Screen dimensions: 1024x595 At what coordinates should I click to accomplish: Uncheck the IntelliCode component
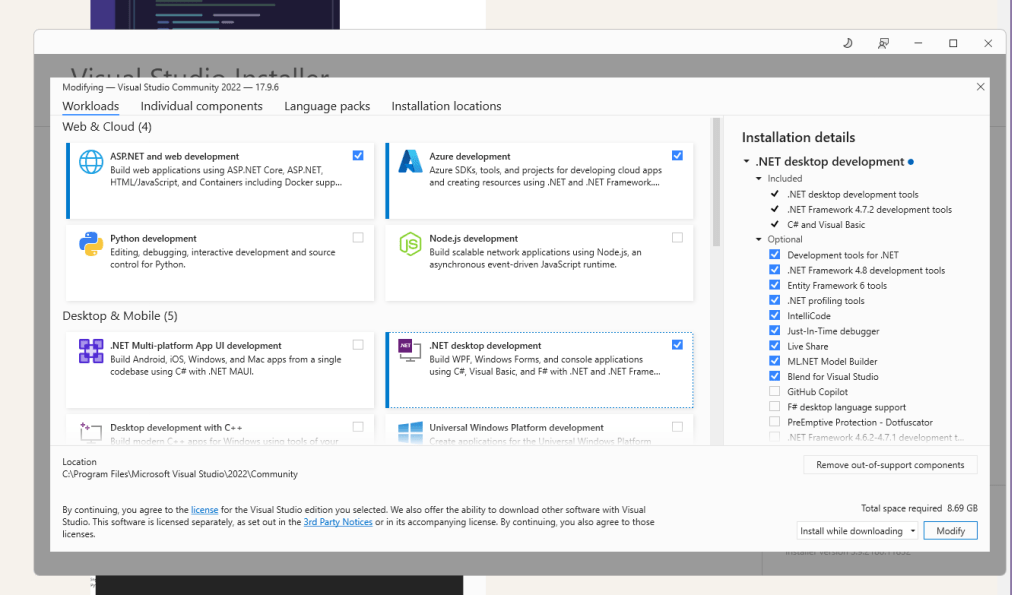pyautogui.click(x=775, y=315)
